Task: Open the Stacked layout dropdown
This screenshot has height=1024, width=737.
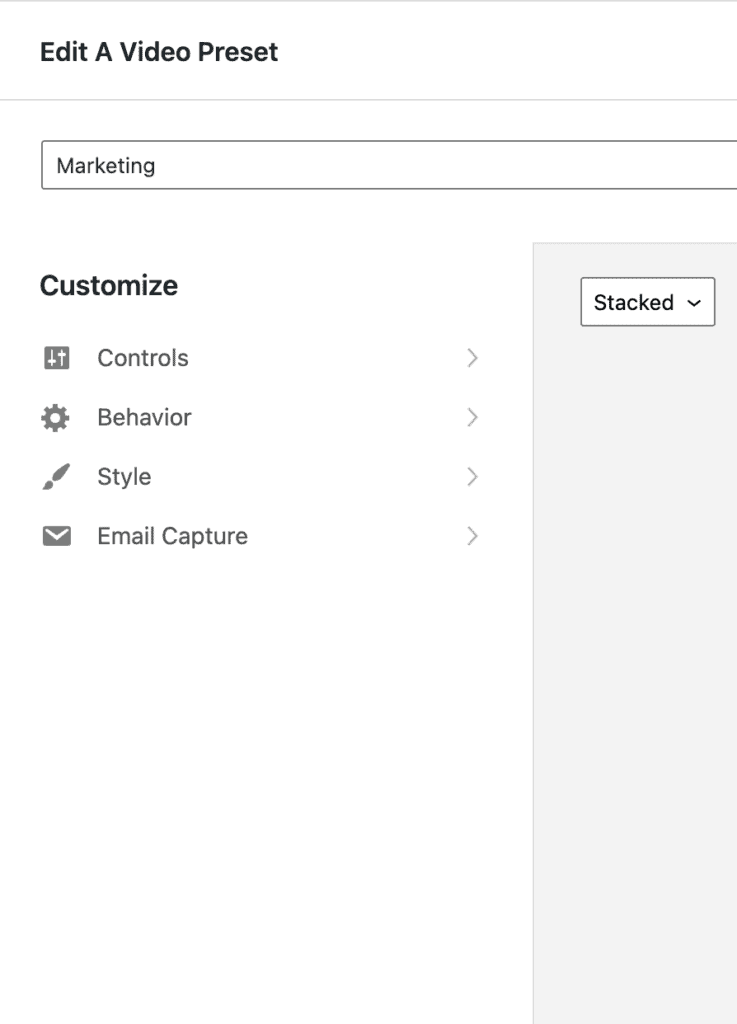Action: point(648,302)
